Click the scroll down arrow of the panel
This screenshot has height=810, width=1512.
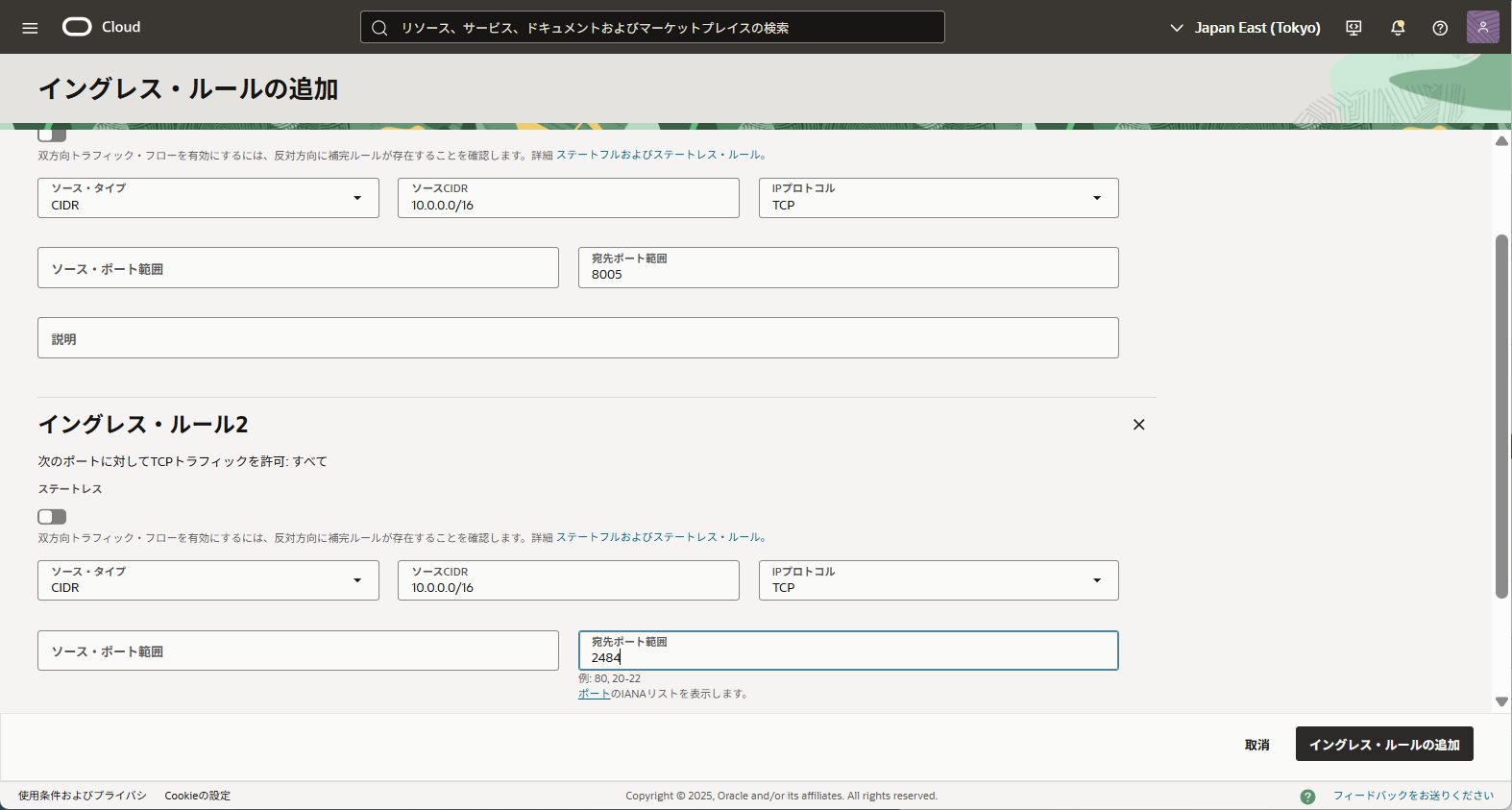pos(1501,702)
